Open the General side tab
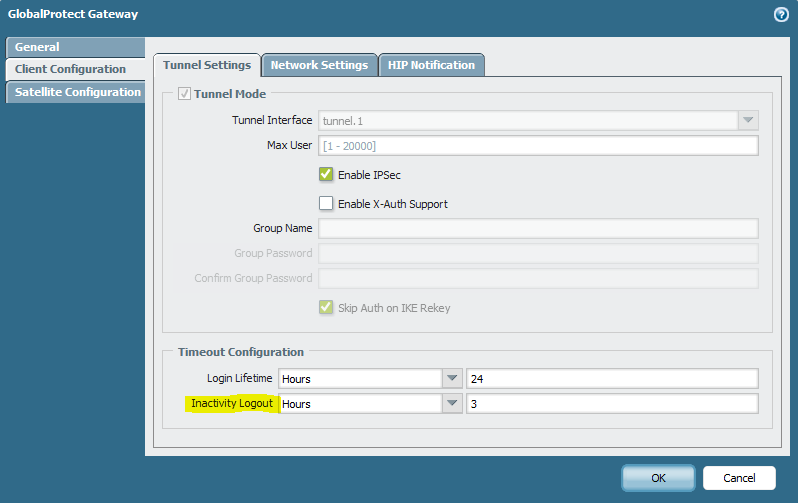Image resolution: width=798 pixels, height=503 pixels. [75, 47]
